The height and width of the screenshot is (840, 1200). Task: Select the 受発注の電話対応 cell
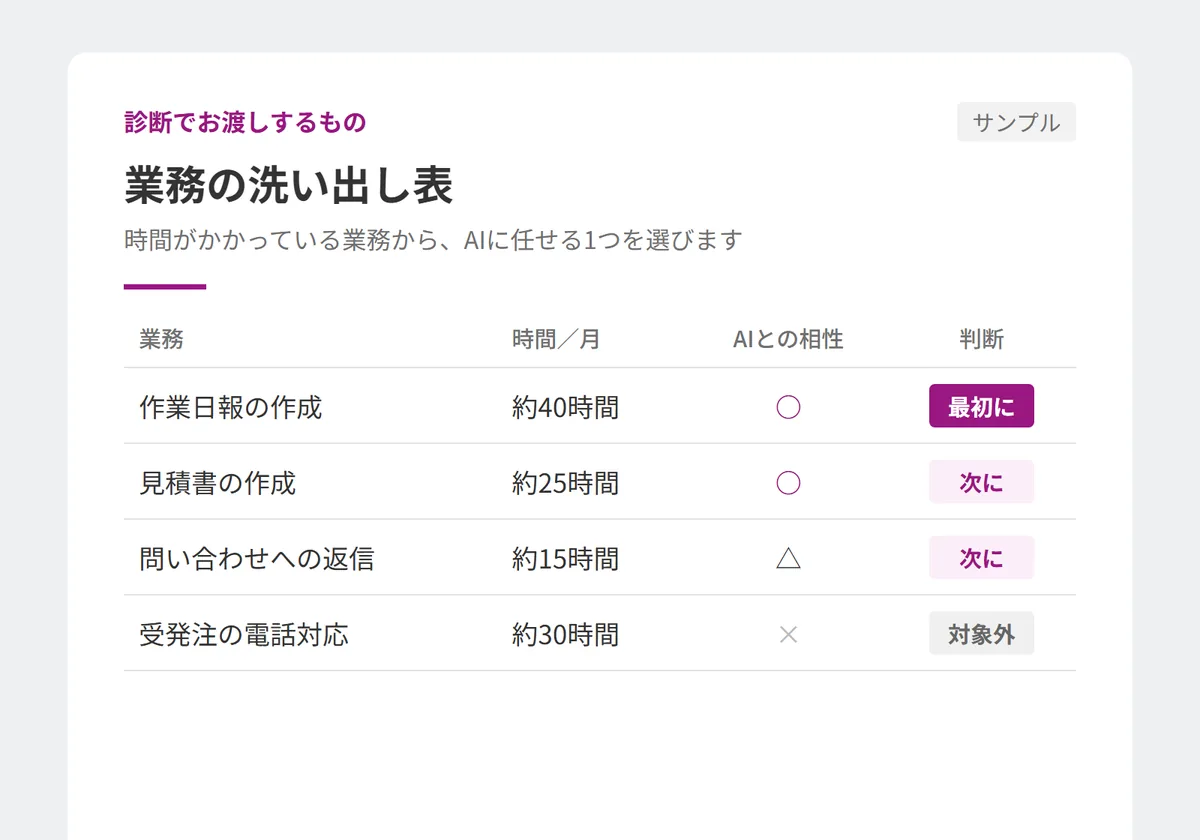coord(244,635)
